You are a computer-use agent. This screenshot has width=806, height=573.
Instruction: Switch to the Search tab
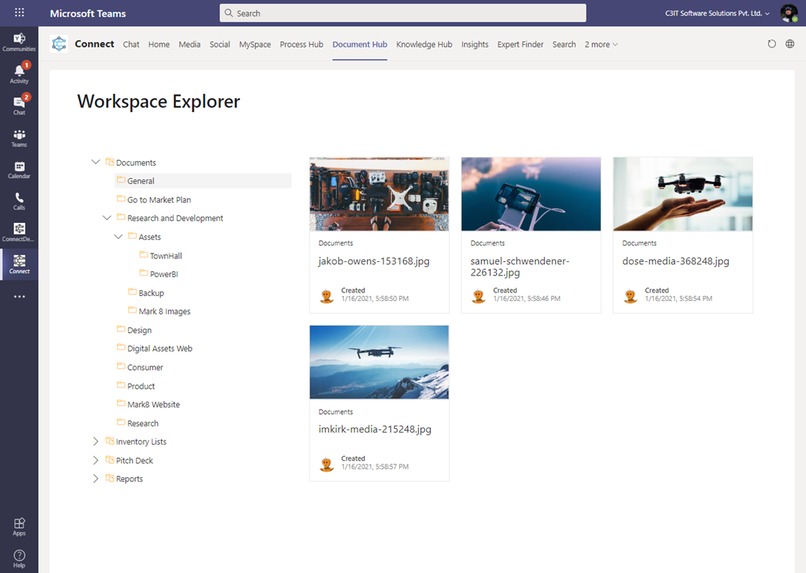tap(564, 45)
